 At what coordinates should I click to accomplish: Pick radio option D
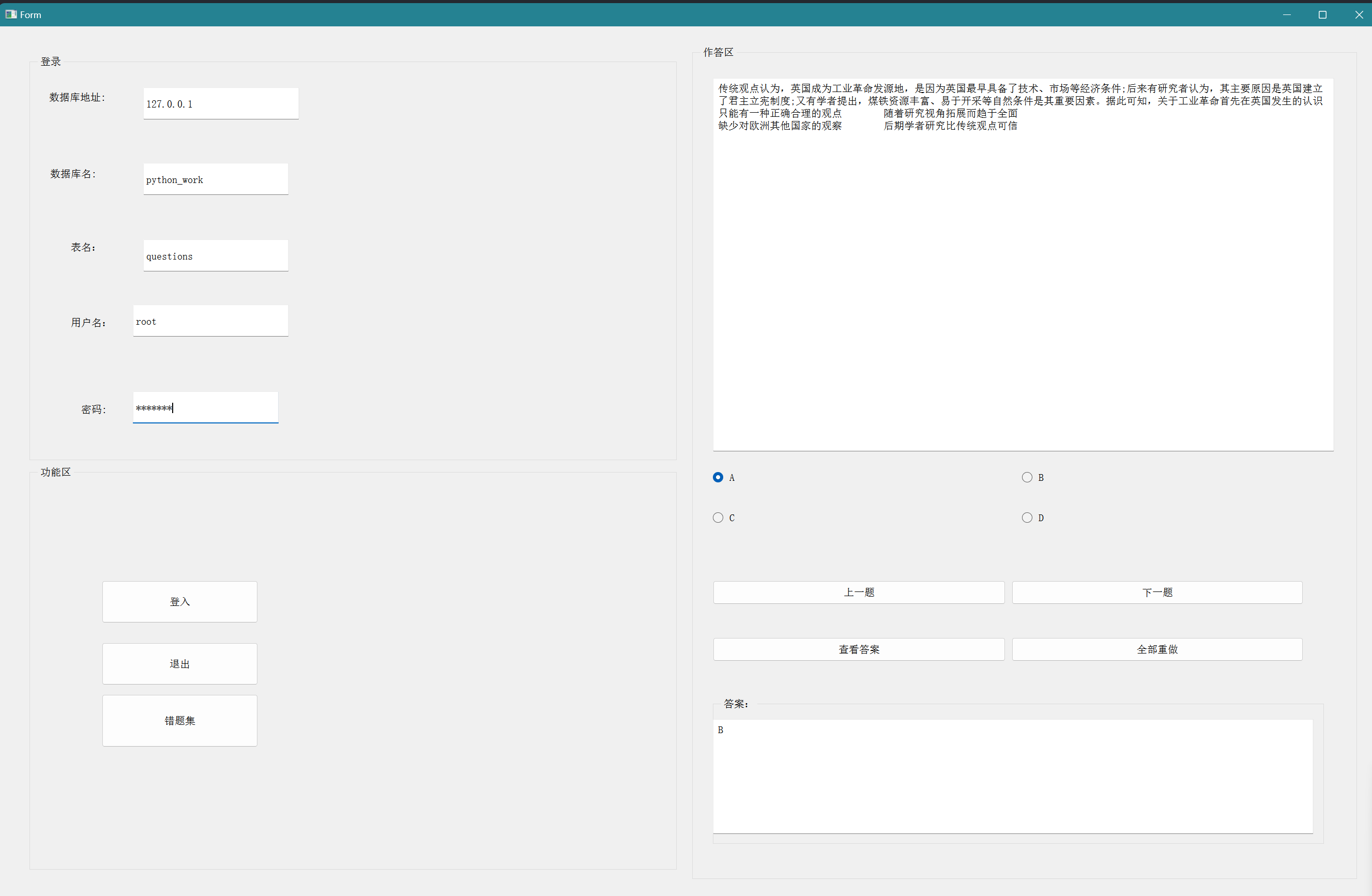(x=1027, y=518)
